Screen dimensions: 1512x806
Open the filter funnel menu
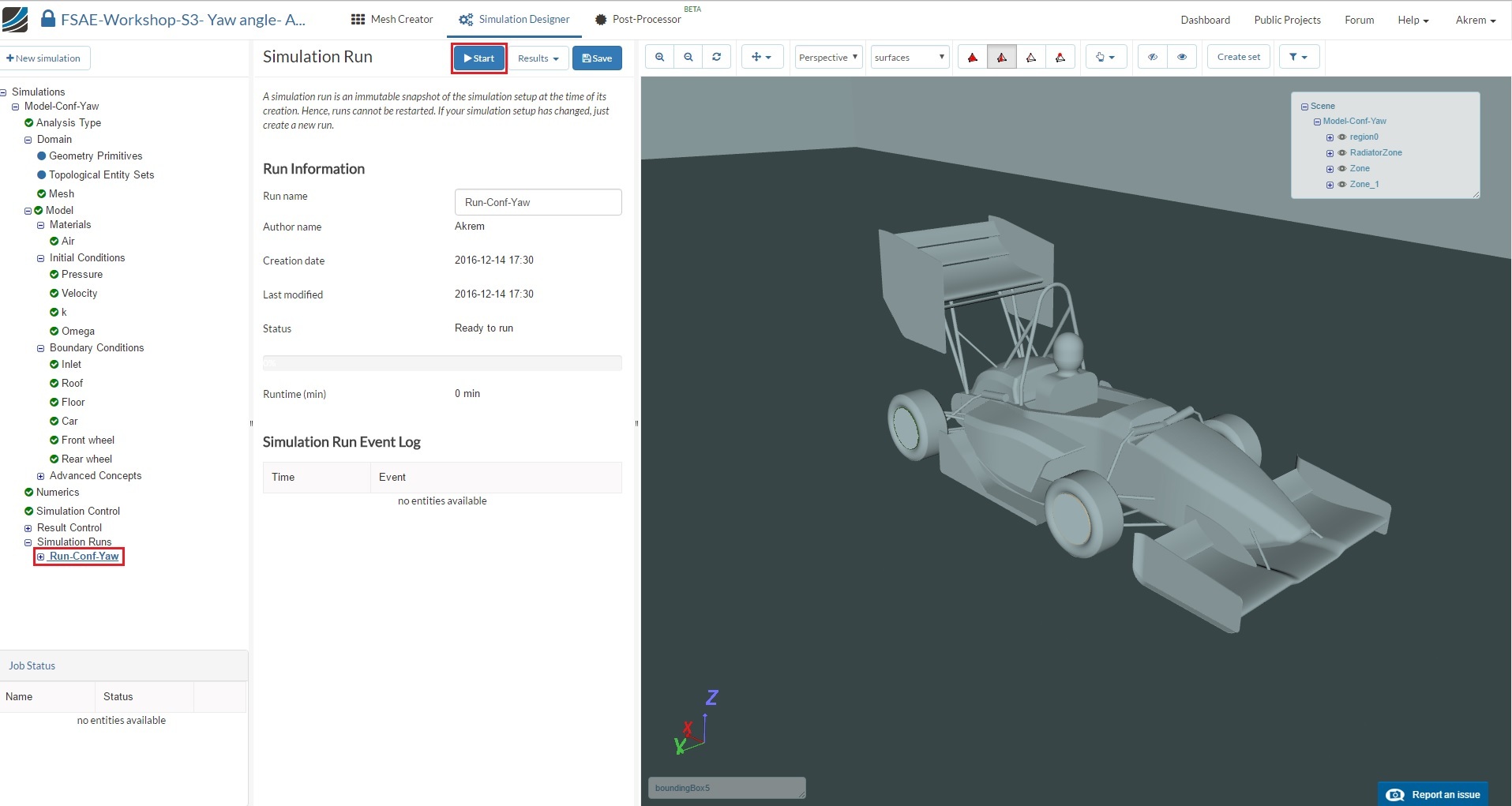tap(1298, 57)
